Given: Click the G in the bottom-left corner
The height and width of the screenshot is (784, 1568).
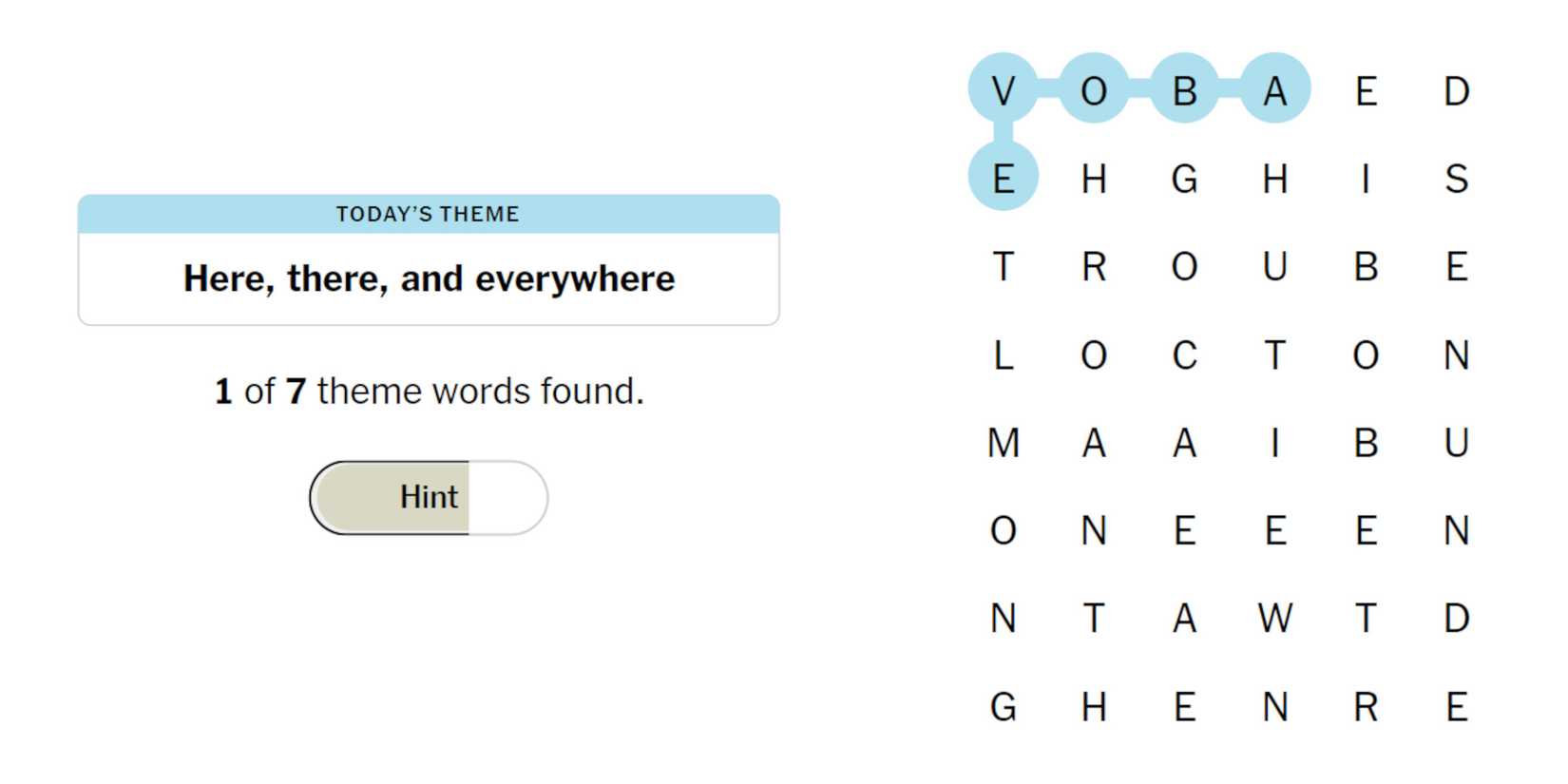Looking at the screenshot, I should click(1003, 706).
